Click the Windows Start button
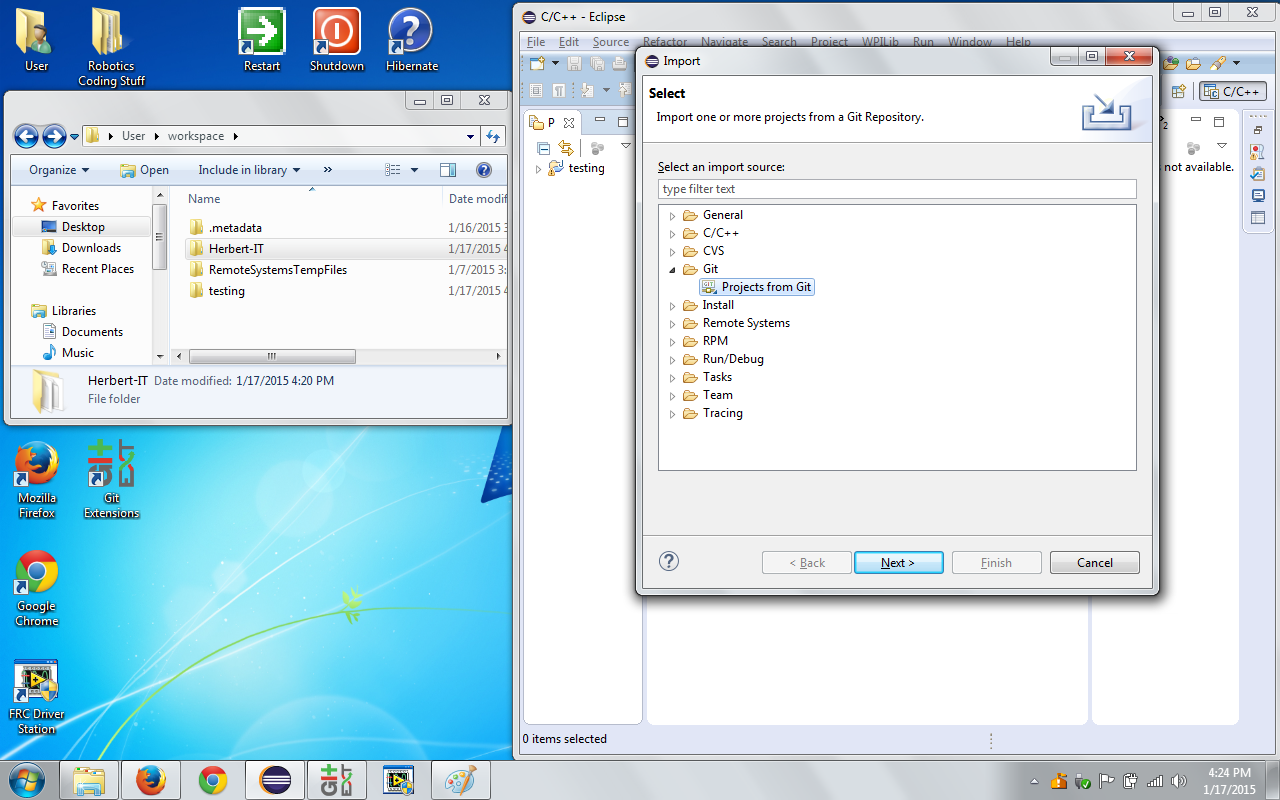 click(x=27, y=779)
